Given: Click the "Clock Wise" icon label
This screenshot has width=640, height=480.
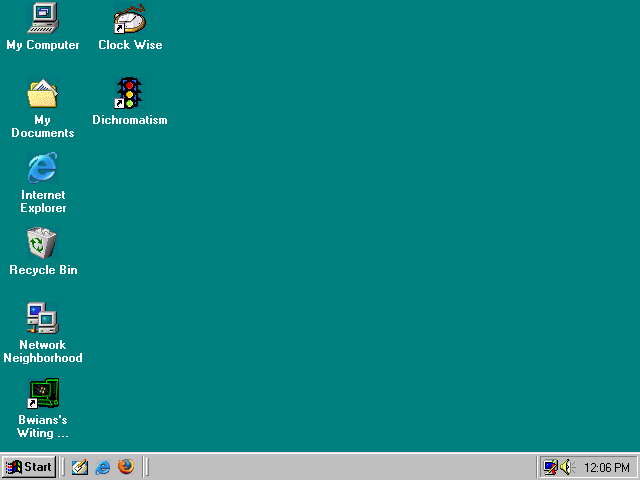Looking at the screenshot, I should point(130,45).
